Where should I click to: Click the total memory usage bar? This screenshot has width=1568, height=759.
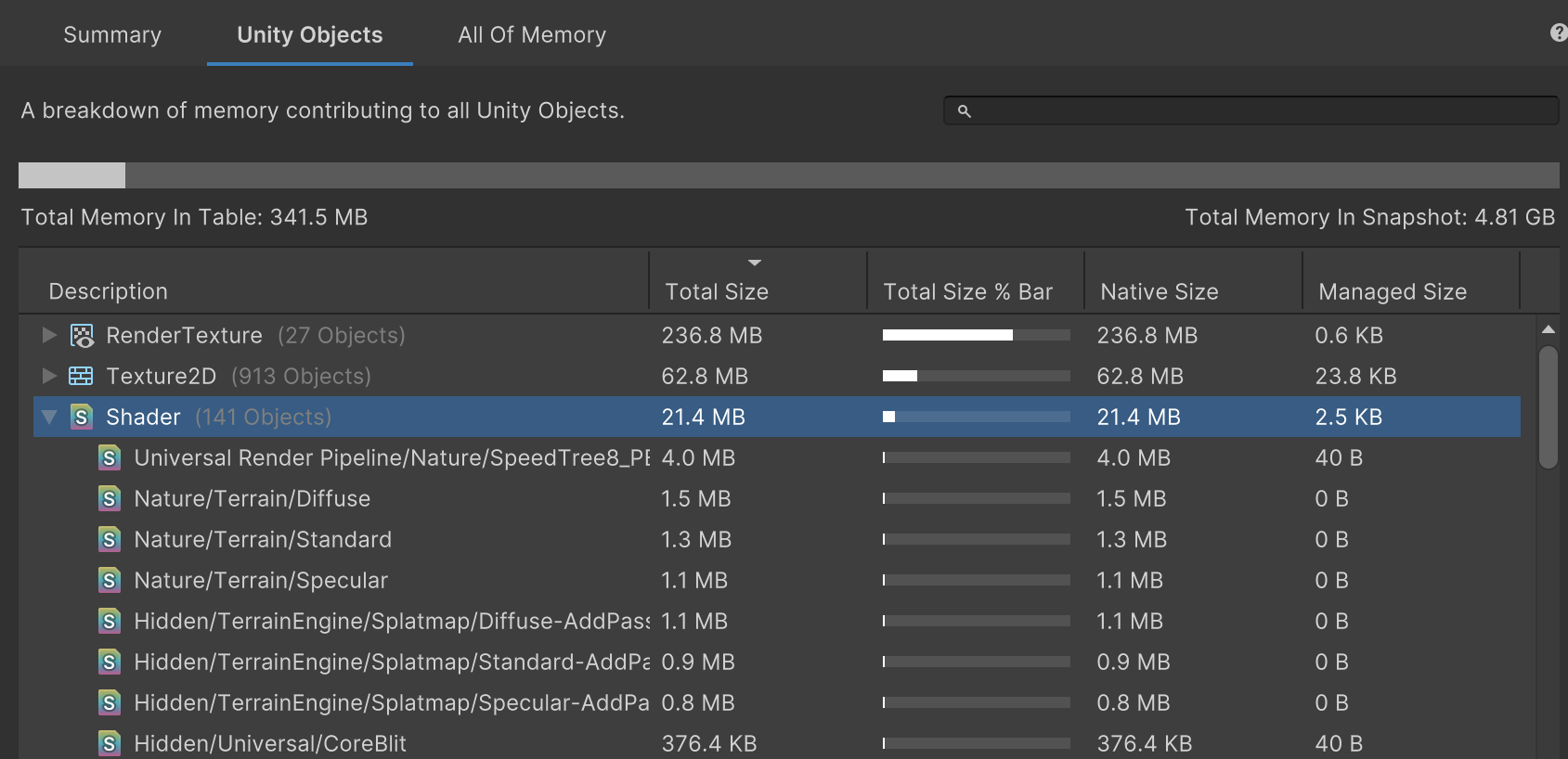pos(788,175)
